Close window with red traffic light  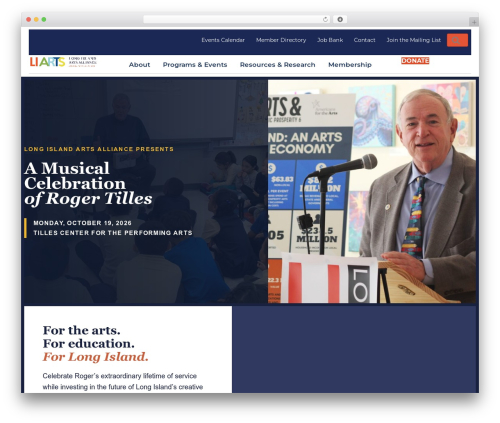pyautogui.click(x=29, y=20)
